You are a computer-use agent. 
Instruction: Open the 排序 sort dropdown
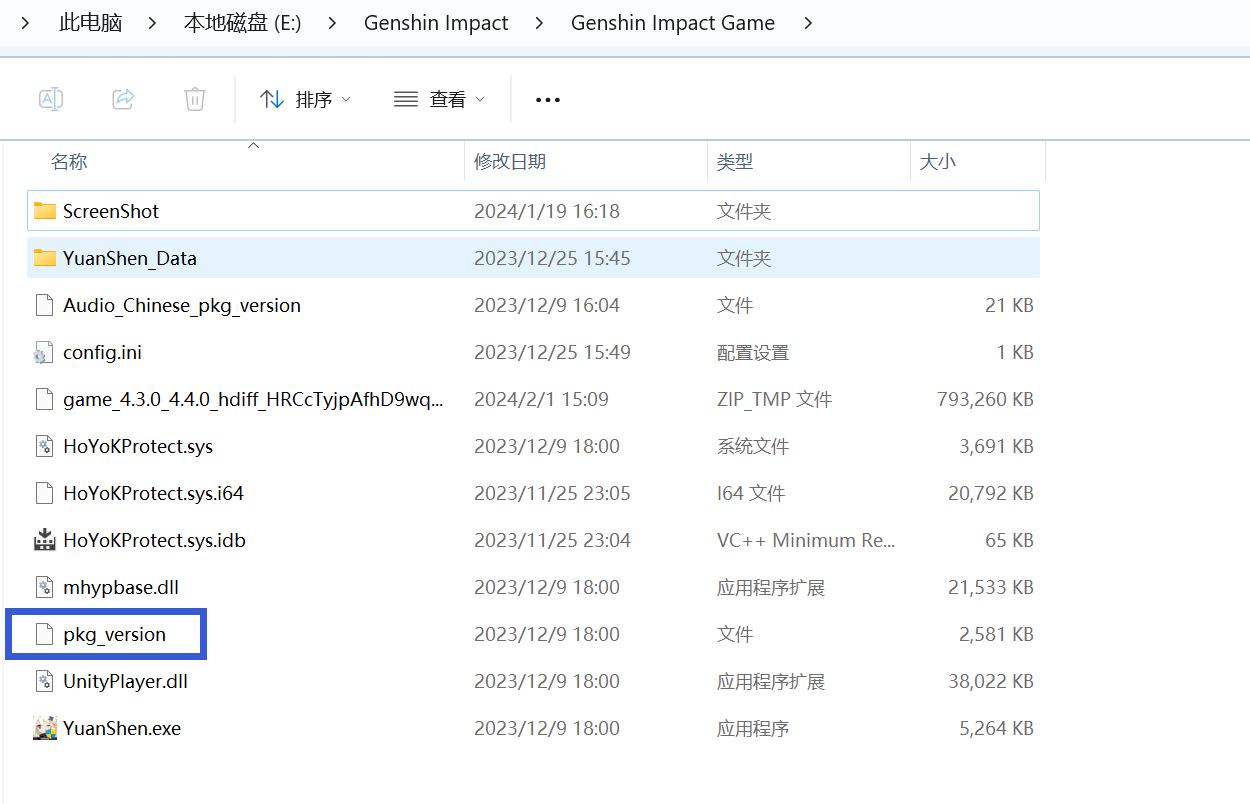[306, 100]
